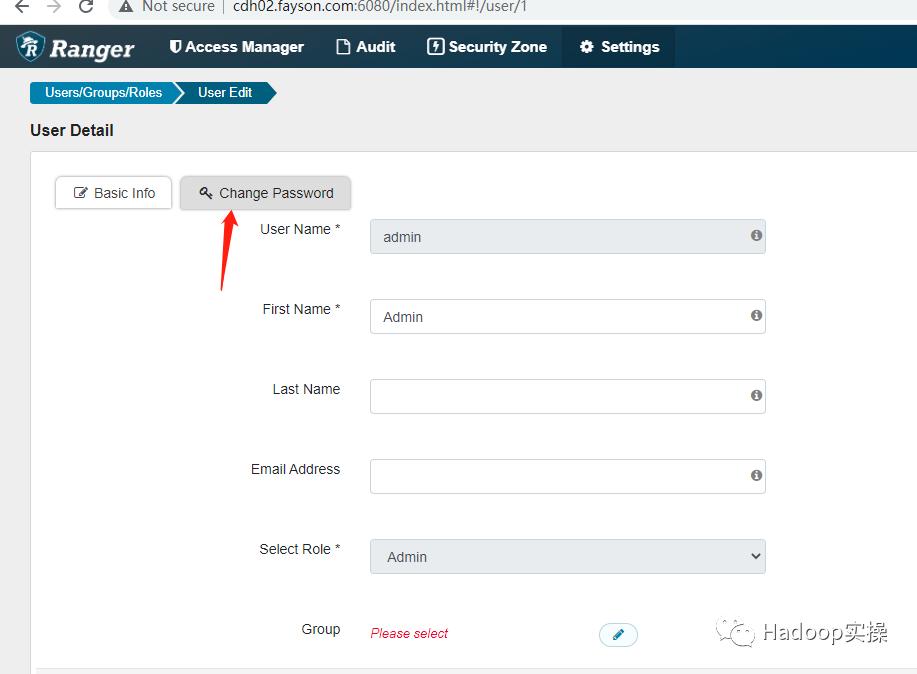The height and width of the screenshot is (674, 917).
Task: Switch to the Basic Info tab
Action: tap(113, 193)
